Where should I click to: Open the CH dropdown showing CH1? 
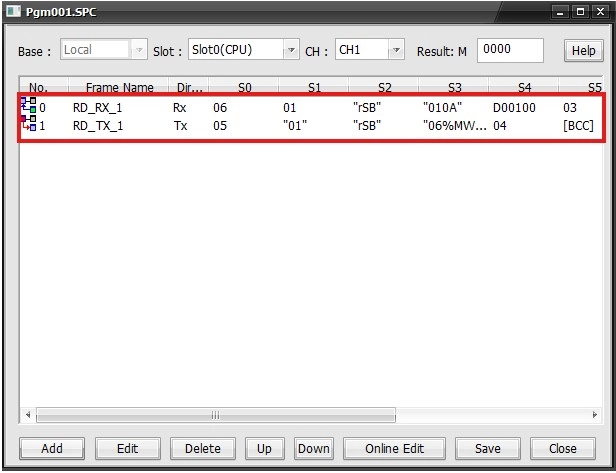[x=370, y=50]
